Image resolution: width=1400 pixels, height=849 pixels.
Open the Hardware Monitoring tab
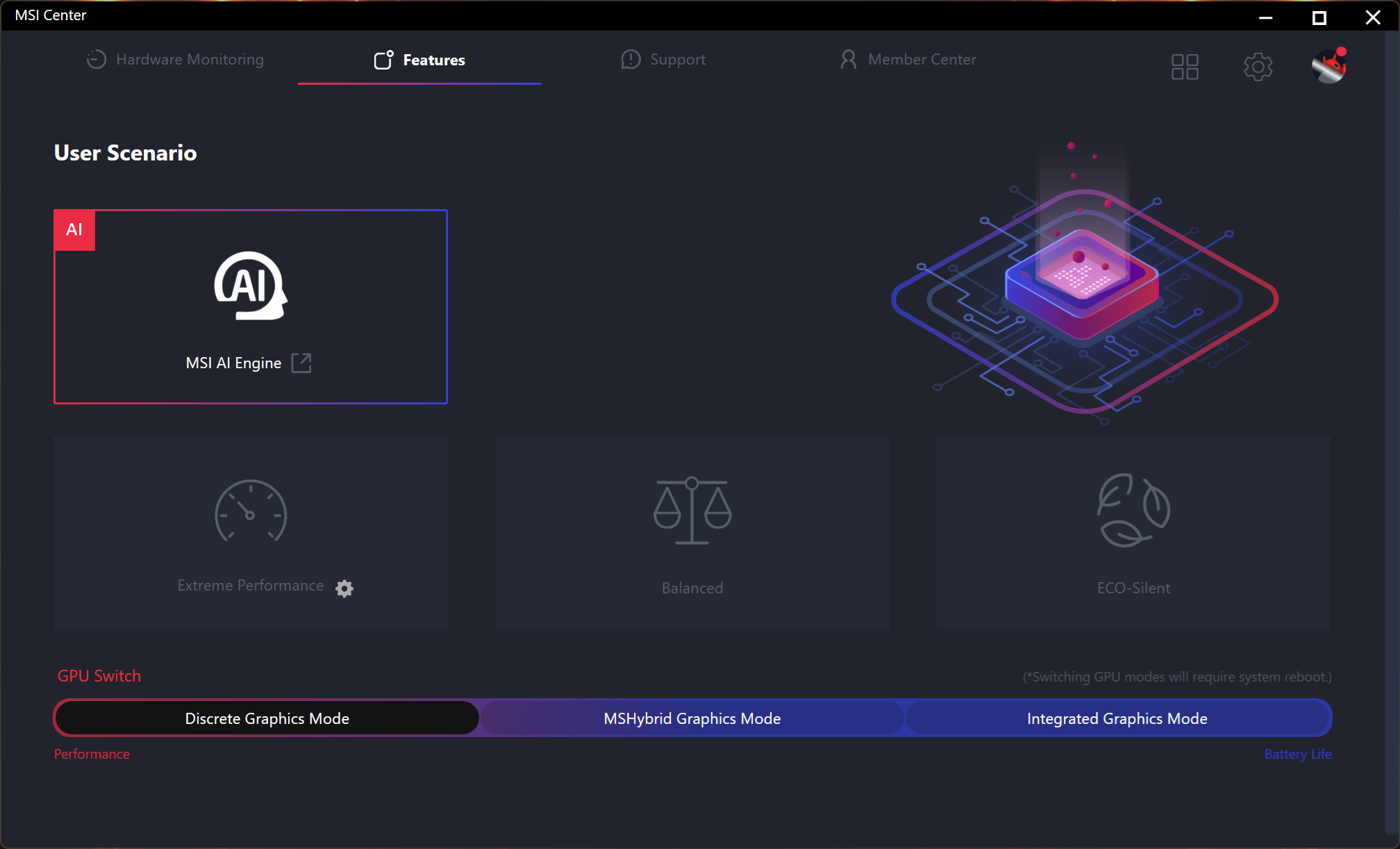[175, 60]
